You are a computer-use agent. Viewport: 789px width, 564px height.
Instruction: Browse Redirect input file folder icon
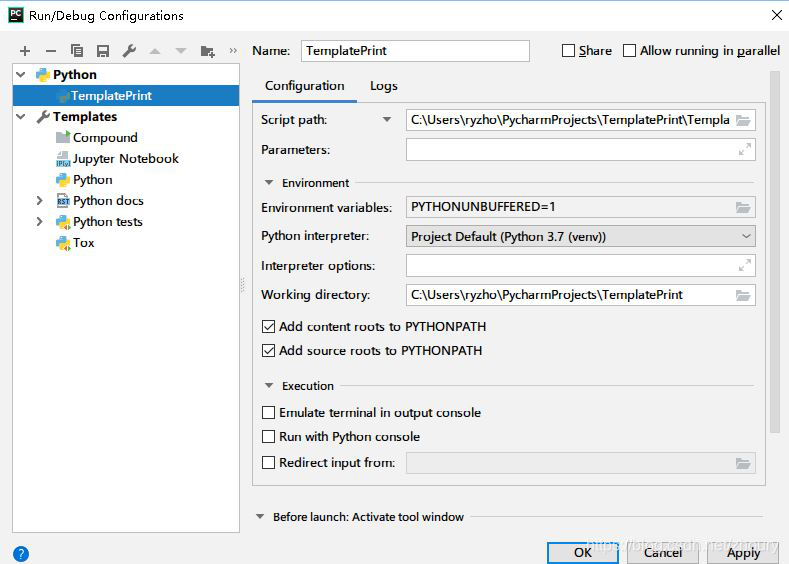click(x=743, y=463)
